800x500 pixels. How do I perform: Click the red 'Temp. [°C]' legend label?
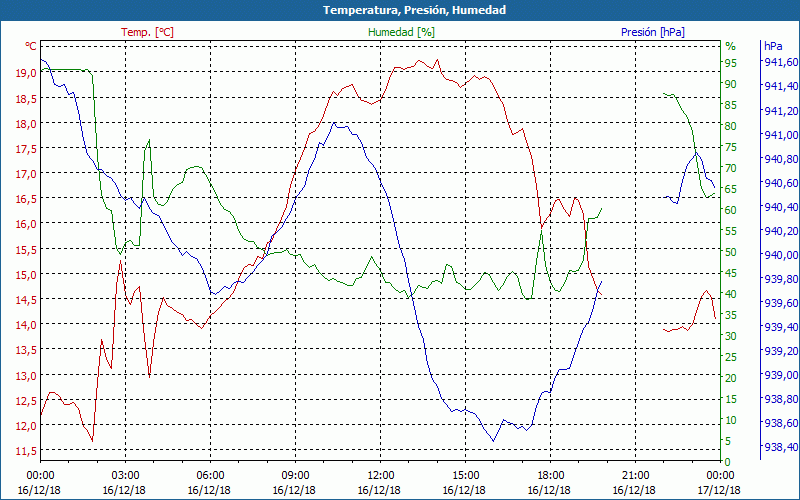(147, 32)
